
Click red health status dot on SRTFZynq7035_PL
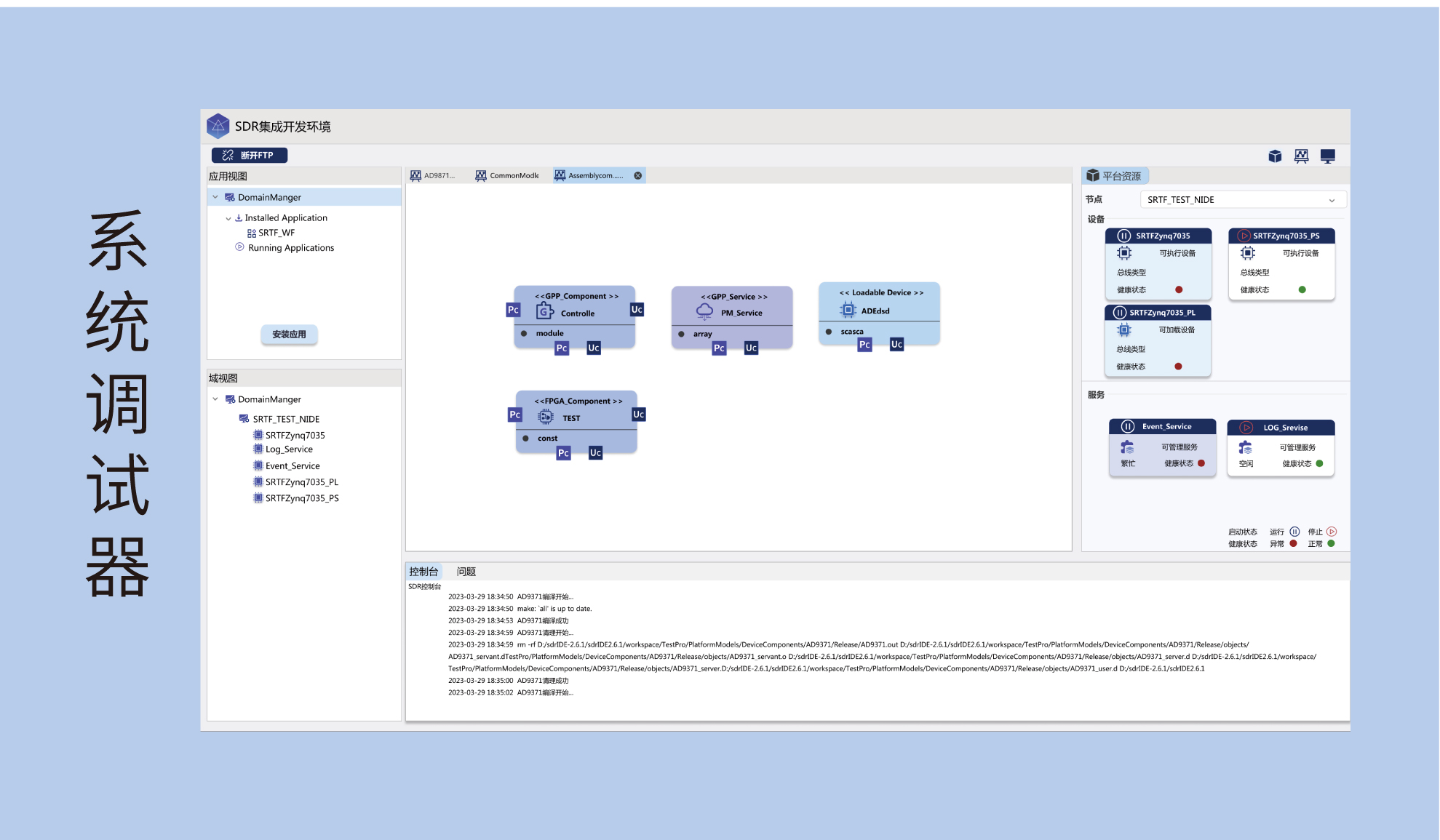1178,367
